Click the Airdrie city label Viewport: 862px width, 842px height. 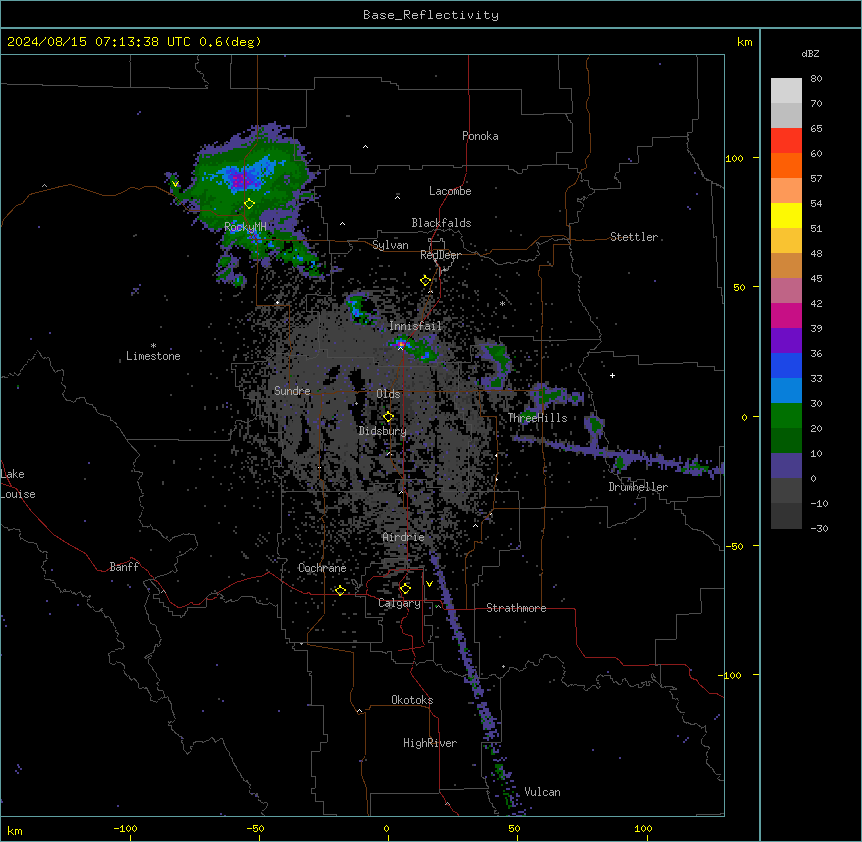point(404,537)
